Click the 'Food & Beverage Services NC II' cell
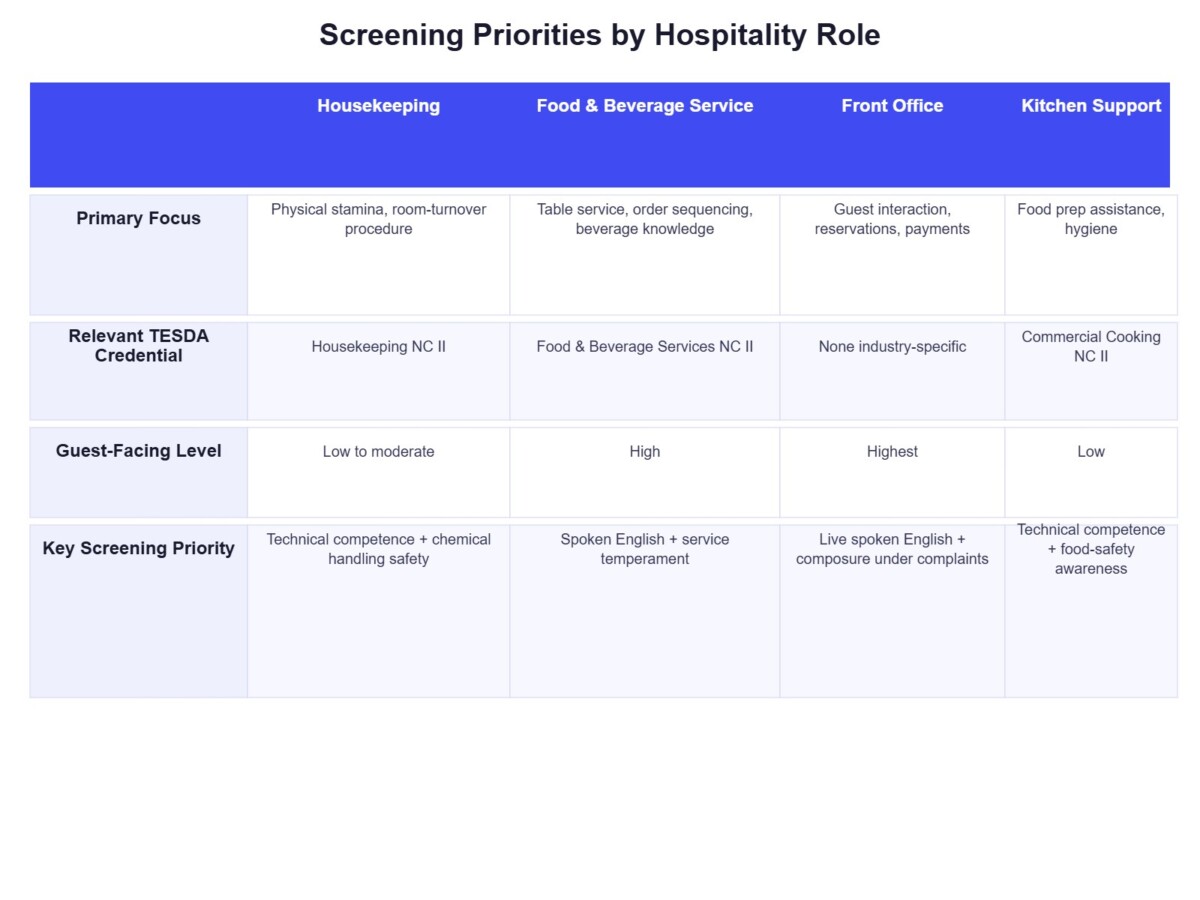This screenshot has height=900, width=1200. click(x=645, y=371)
